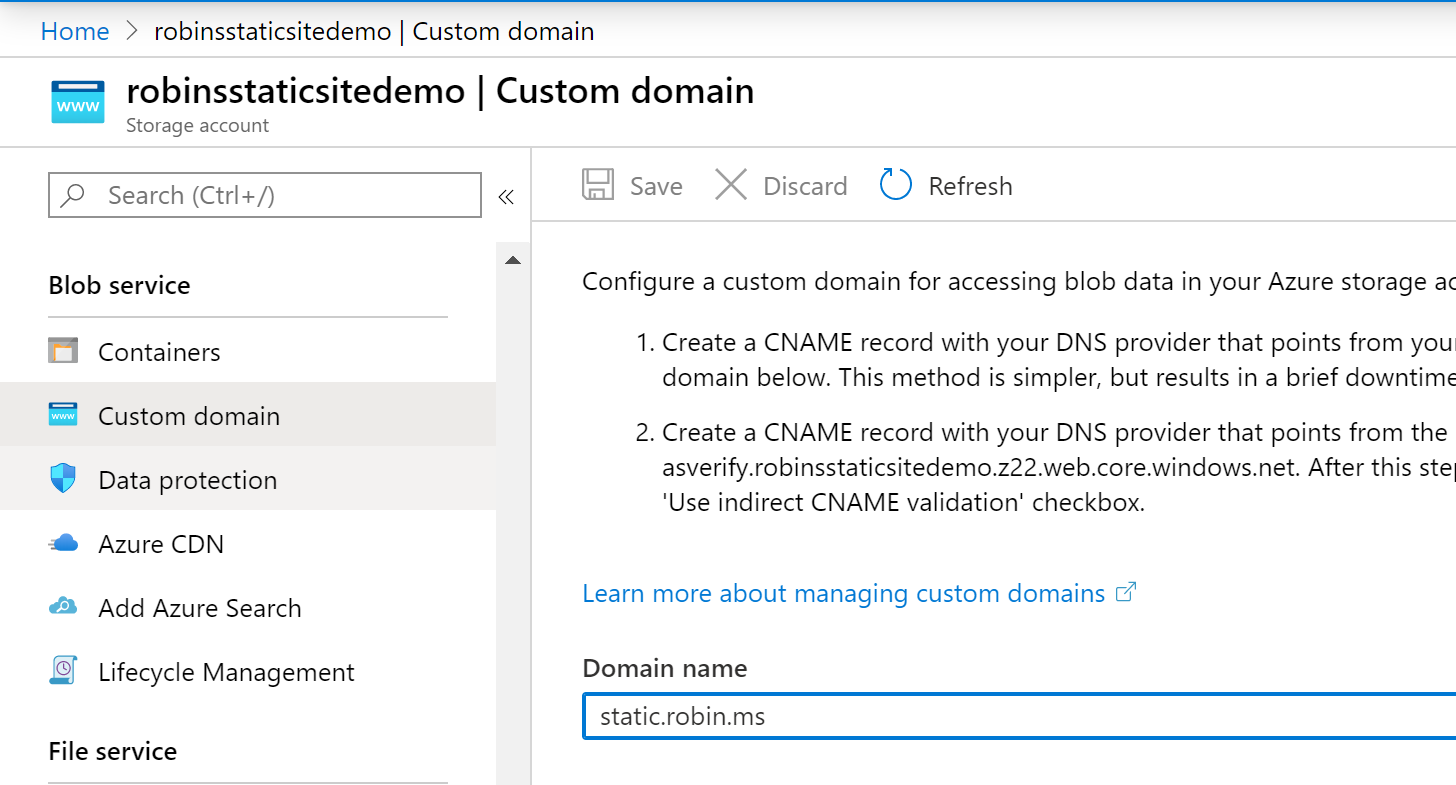Refresh the Custom domain page
Viewport: 1456px width, 785px height.
coord(944,185)
